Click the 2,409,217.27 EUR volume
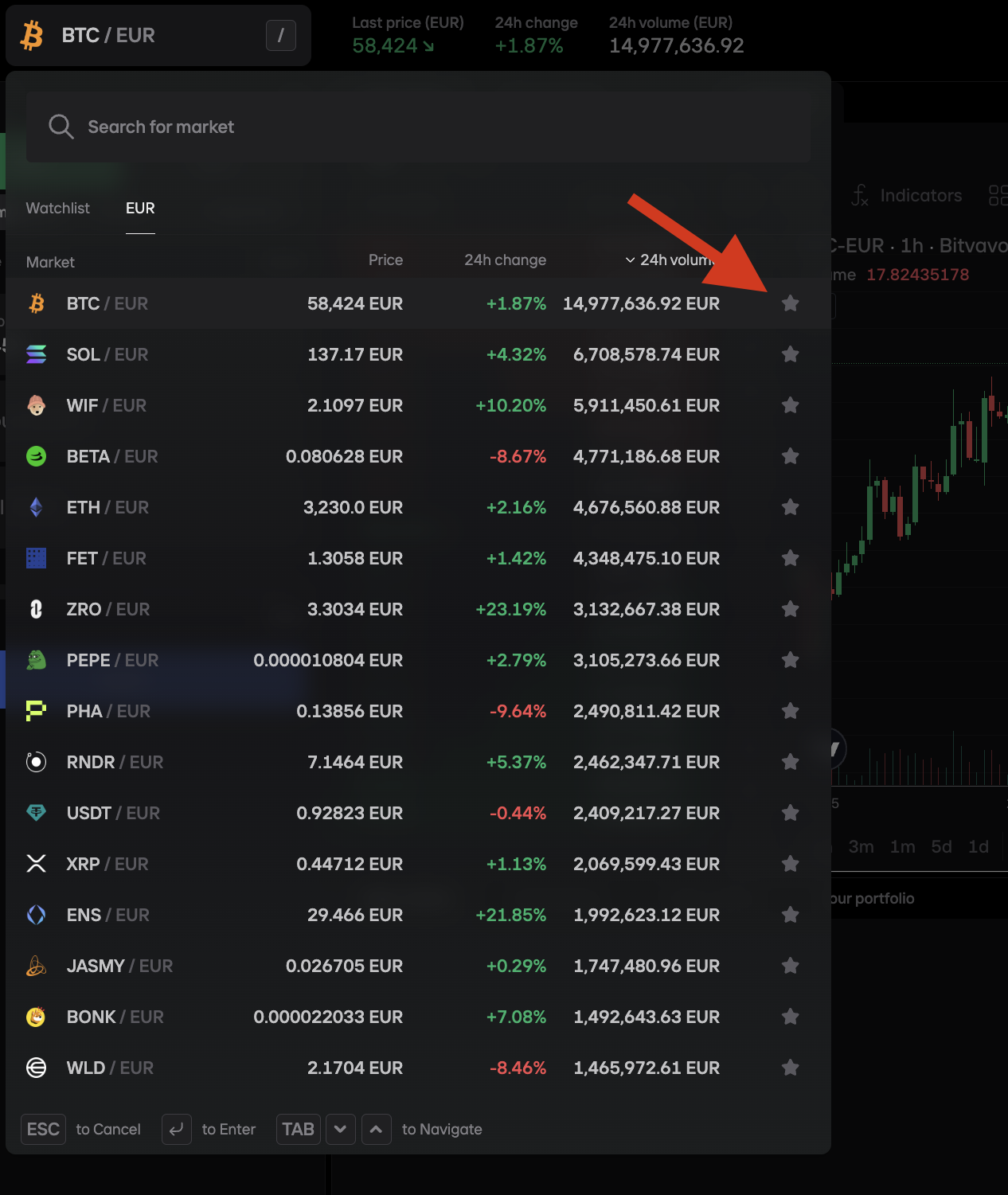This screenshot has height=1195, width=1008. coord(647,813)
